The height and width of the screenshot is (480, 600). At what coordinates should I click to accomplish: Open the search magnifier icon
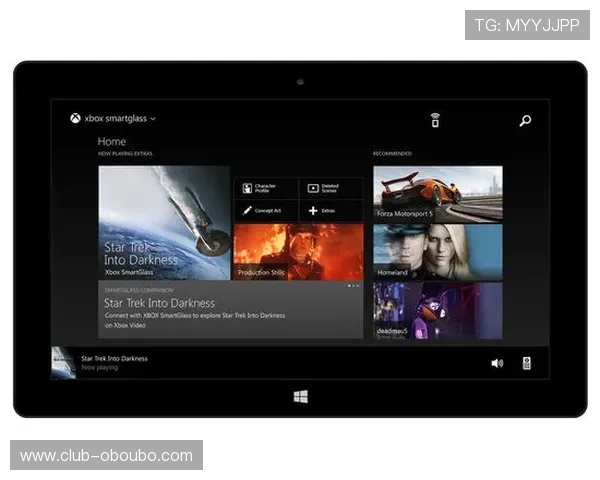coord(525,121)
